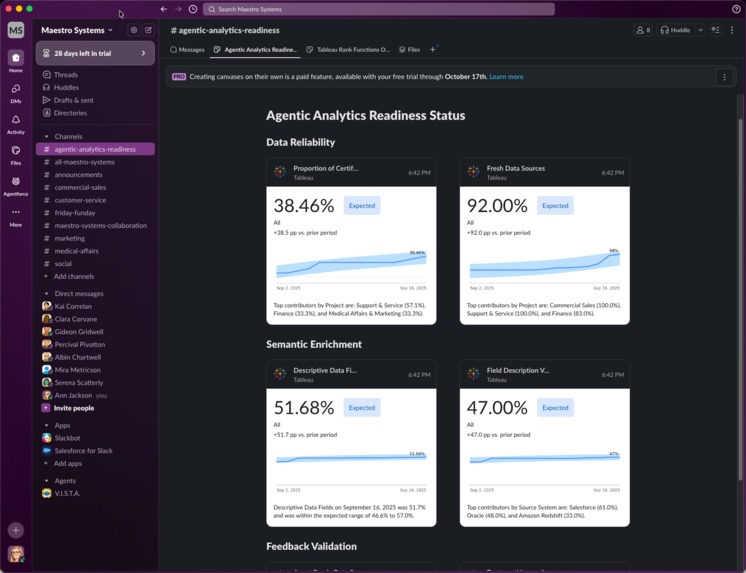Collapse the Channels section
This screenshot has width=746, height=573.
[47, 137]
